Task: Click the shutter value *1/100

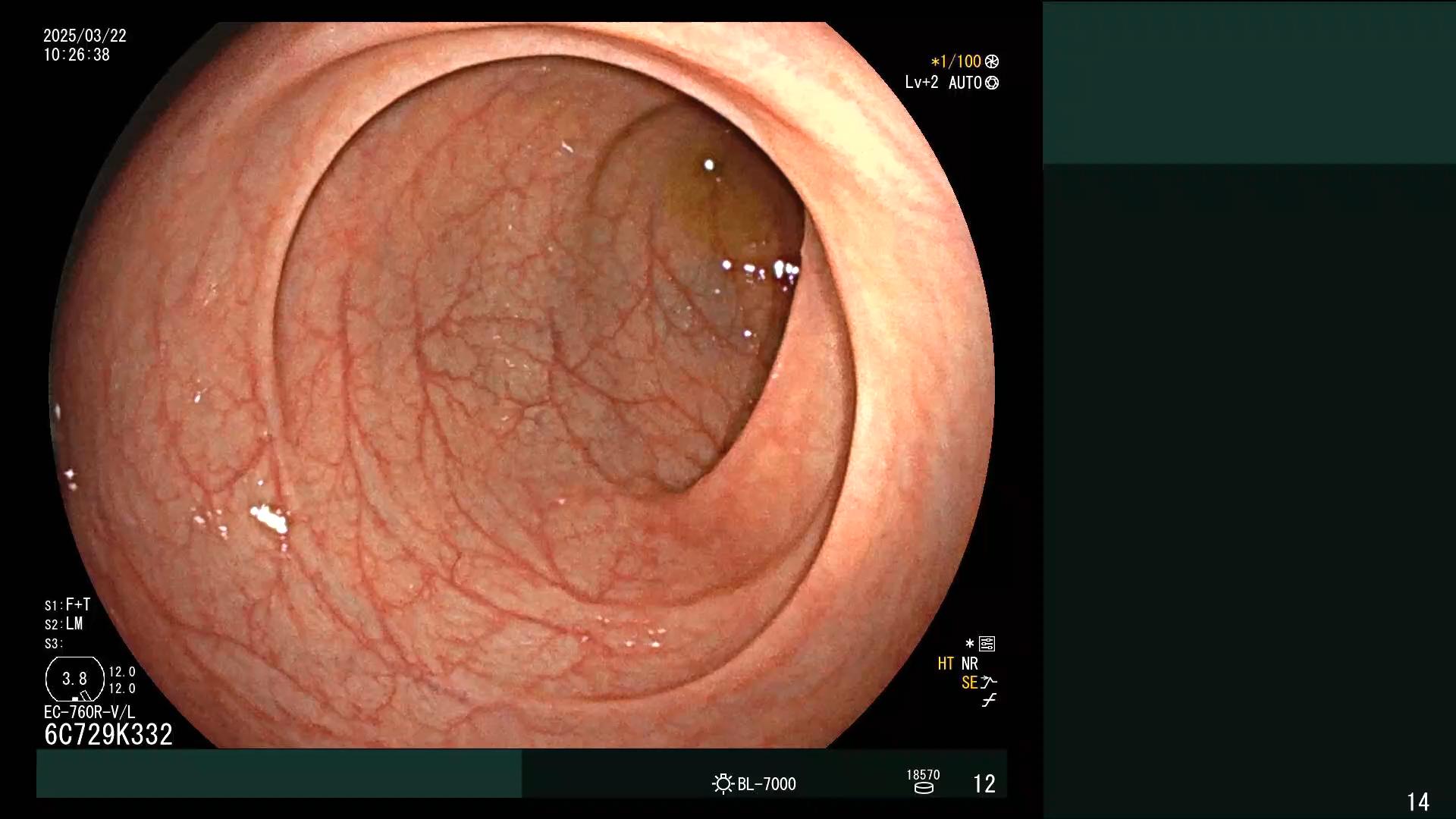Action: [x=956, y=61]
